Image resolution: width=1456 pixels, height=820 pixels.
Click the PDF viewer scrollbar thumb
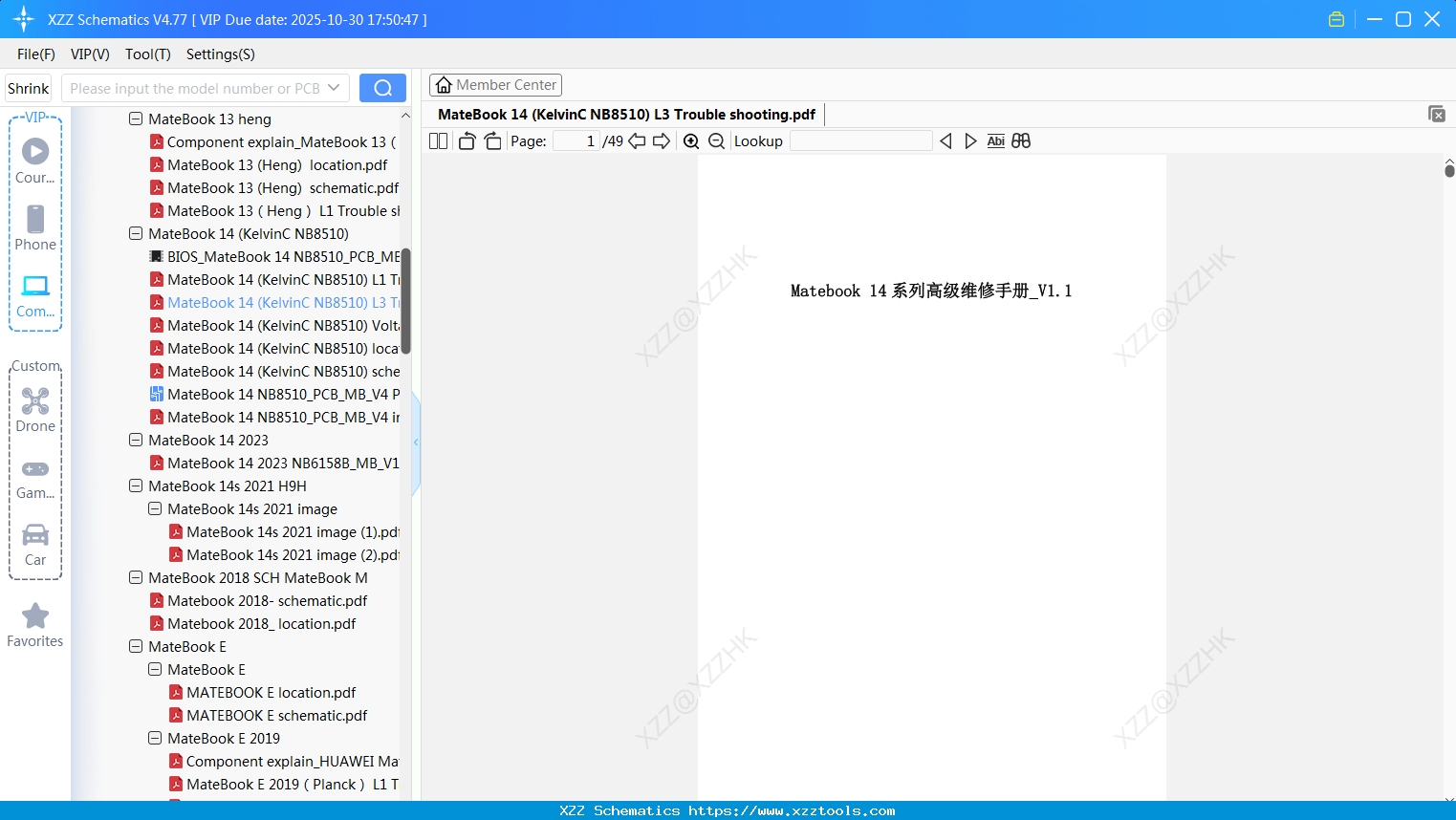click(1449, 170)
